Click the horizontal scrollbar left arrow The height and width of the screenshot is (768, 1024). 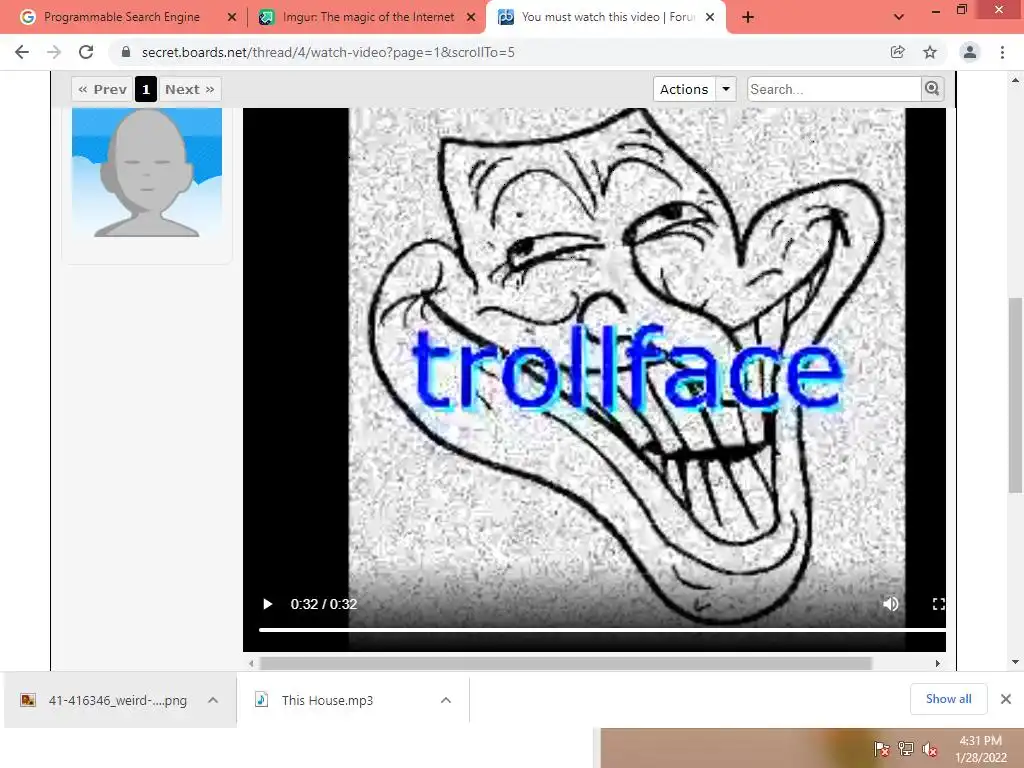(251, 664)
